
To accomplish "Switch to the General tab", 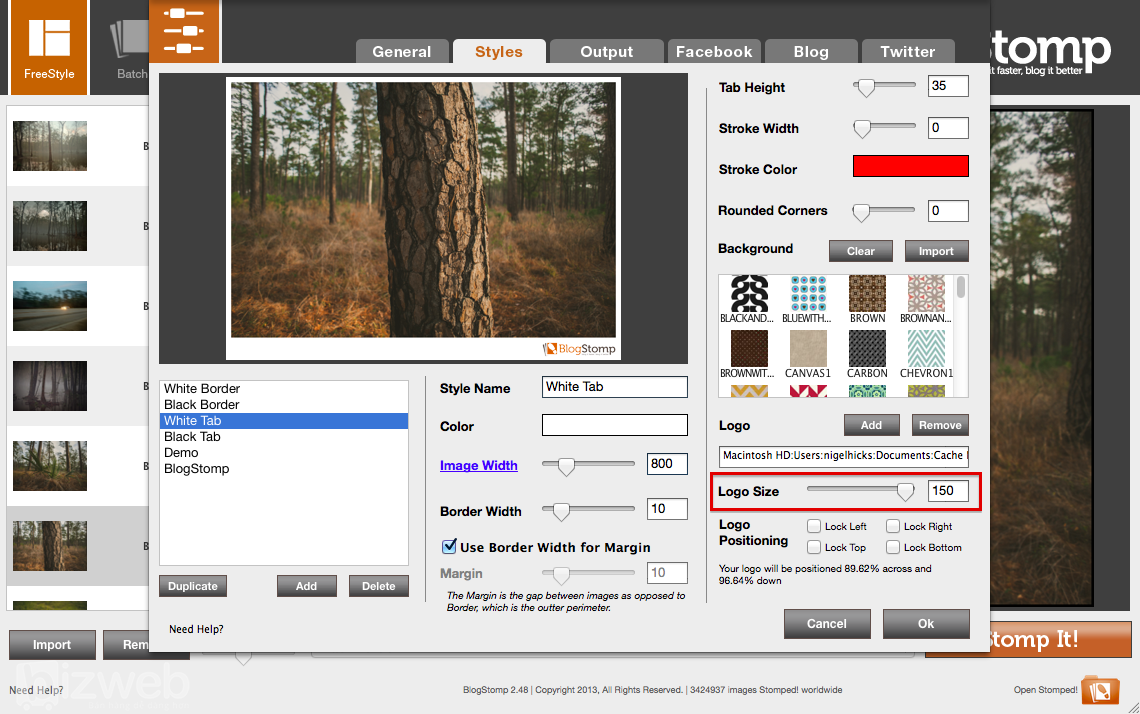I will 401,52.
